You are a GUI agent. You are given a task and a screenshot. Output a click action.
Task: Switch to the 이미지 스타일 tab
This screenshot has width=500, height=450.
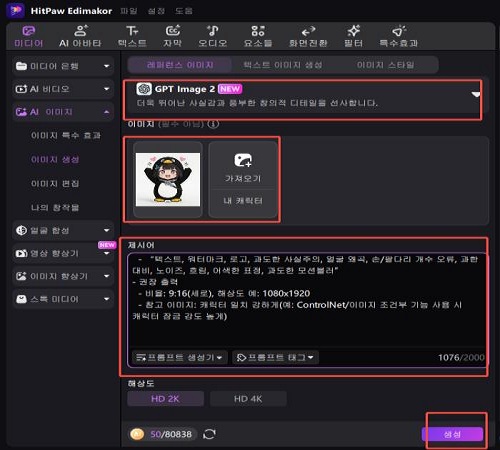pos(385,65)
